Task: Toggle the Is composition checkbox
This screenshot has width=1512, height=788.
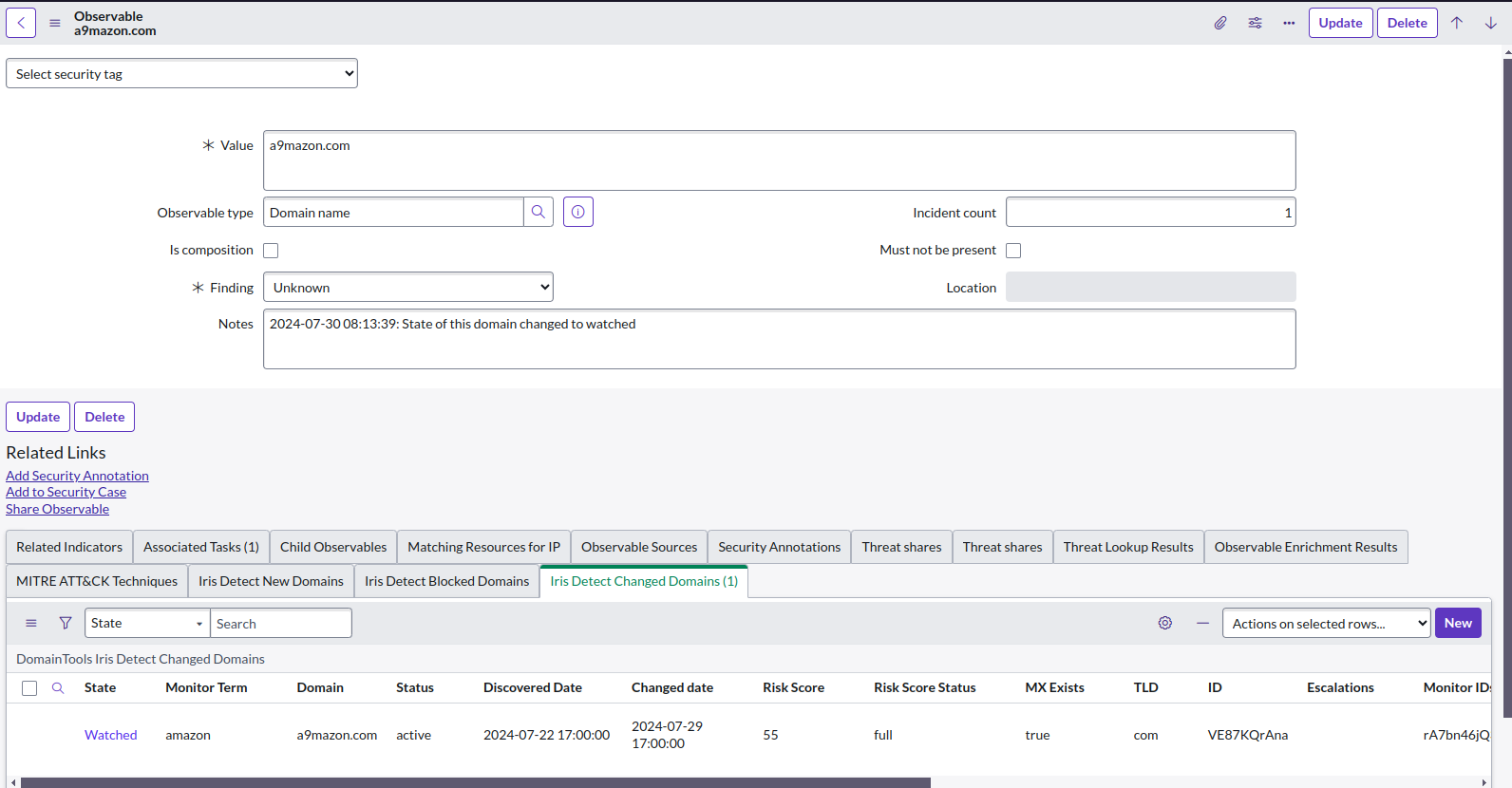Action: click(x=271, y=251)
